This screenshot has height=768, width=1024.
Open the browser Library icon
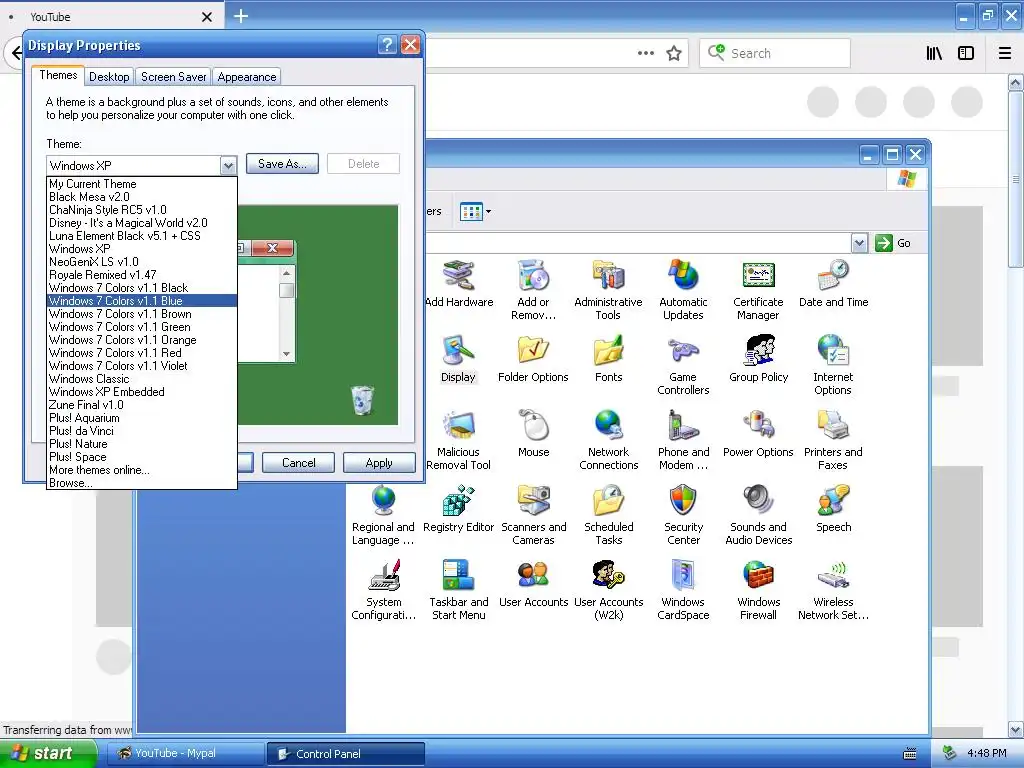coord(935,54)
